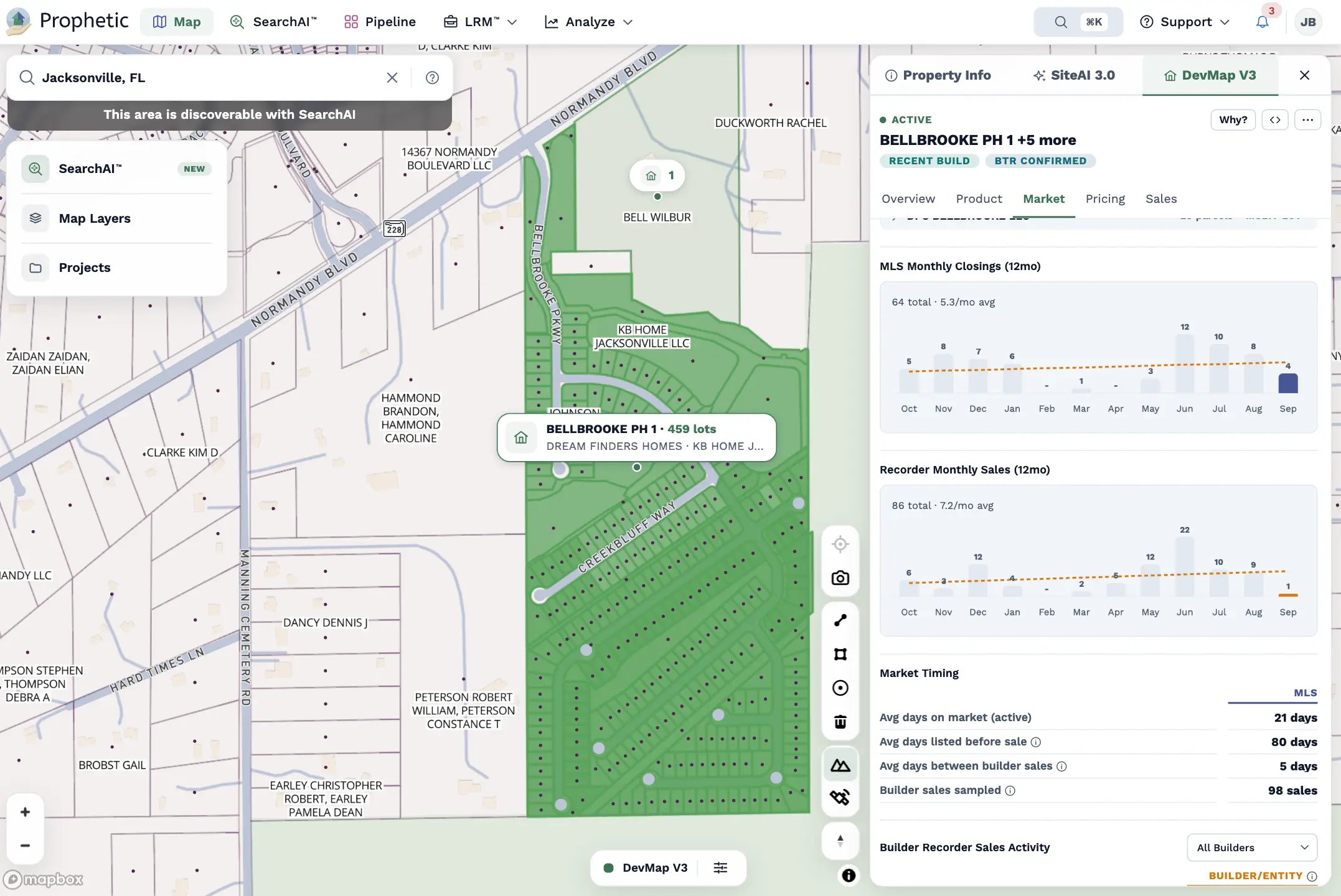The image size is (1341, 896).
Task: Click the KB HOME JACKSONVILLE LLC map label
Action: coord(642,337)
